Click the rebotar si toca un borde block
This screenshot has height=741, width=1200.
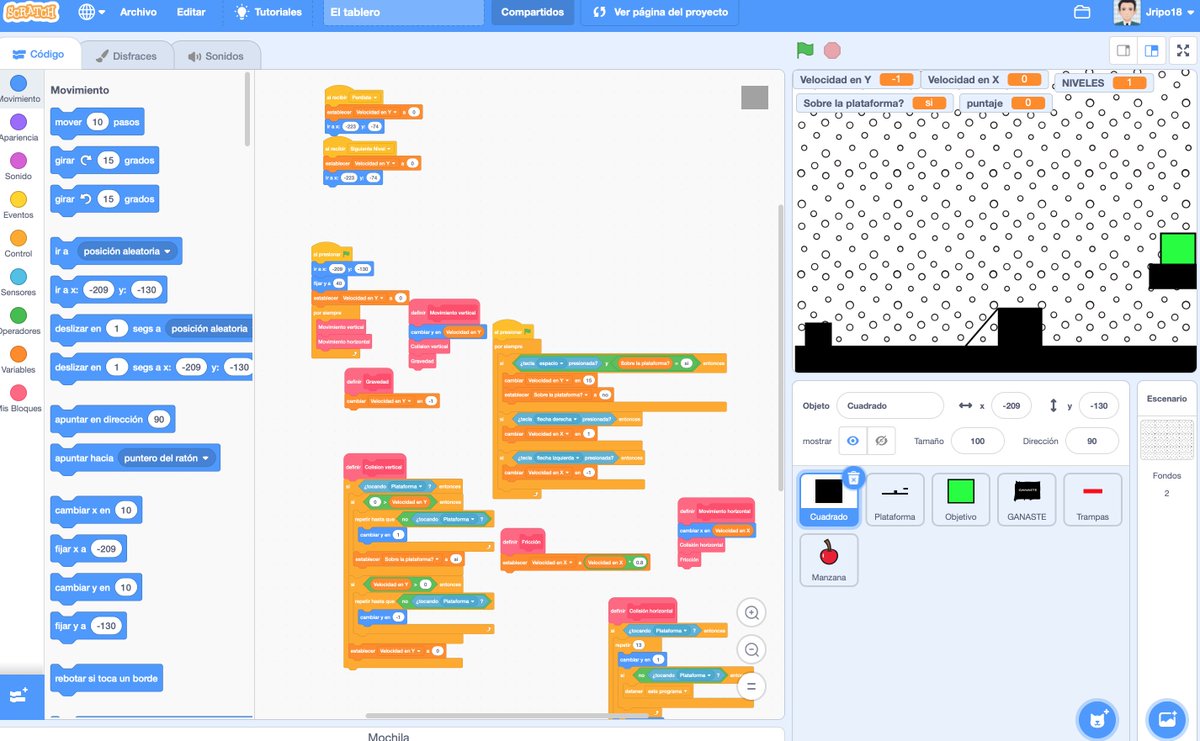click(107, 678)
